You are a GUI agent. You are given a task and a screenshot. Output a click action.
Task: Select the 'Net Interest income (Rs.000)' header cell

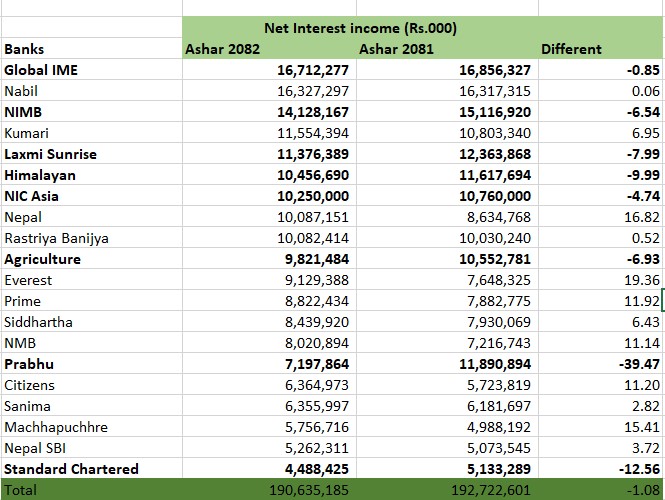360,28
